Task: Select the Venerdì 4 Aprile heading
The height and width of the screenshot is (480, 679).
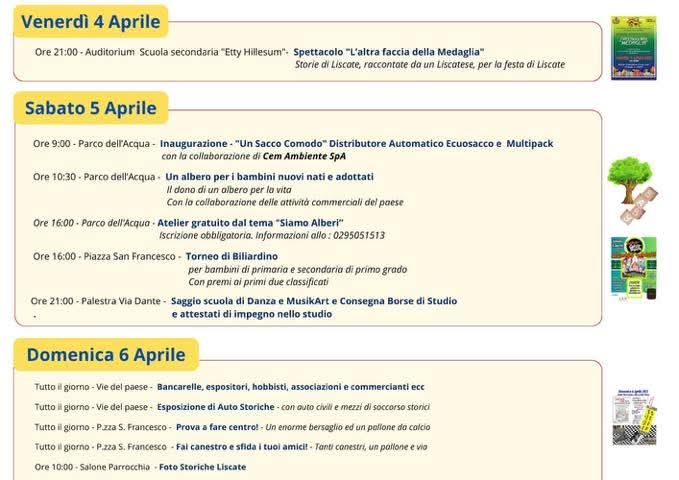Action: coord(91,22)
